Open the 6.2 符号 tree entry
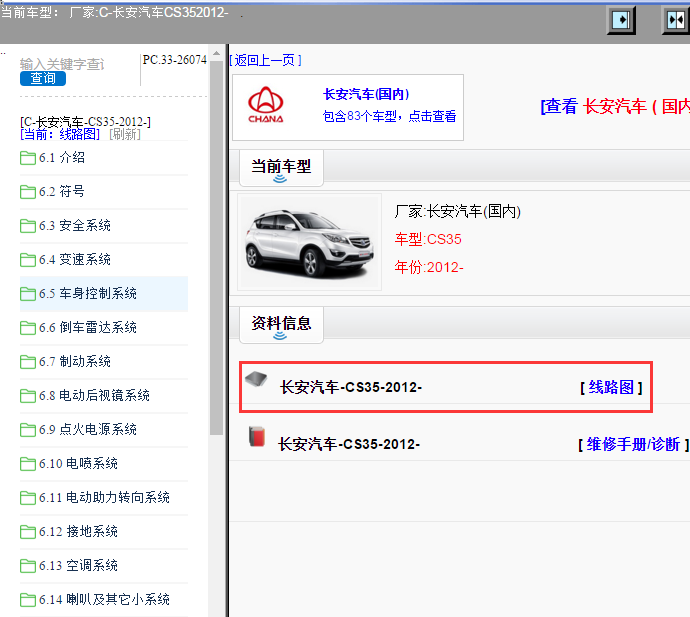The height and width of the screenshot is (617, 690). tap(62, 191)
